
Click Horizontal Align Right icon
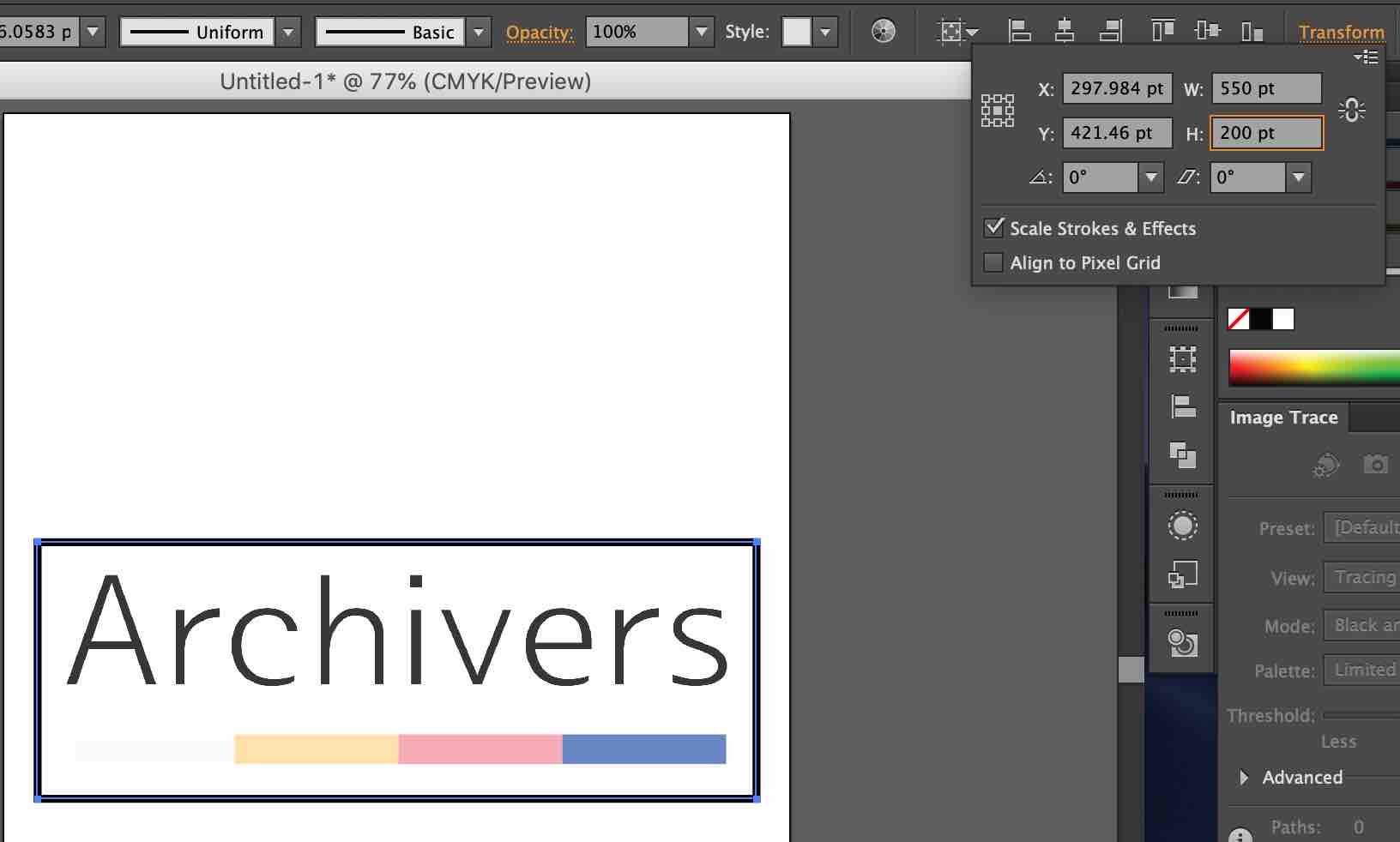pos(1111,32)
